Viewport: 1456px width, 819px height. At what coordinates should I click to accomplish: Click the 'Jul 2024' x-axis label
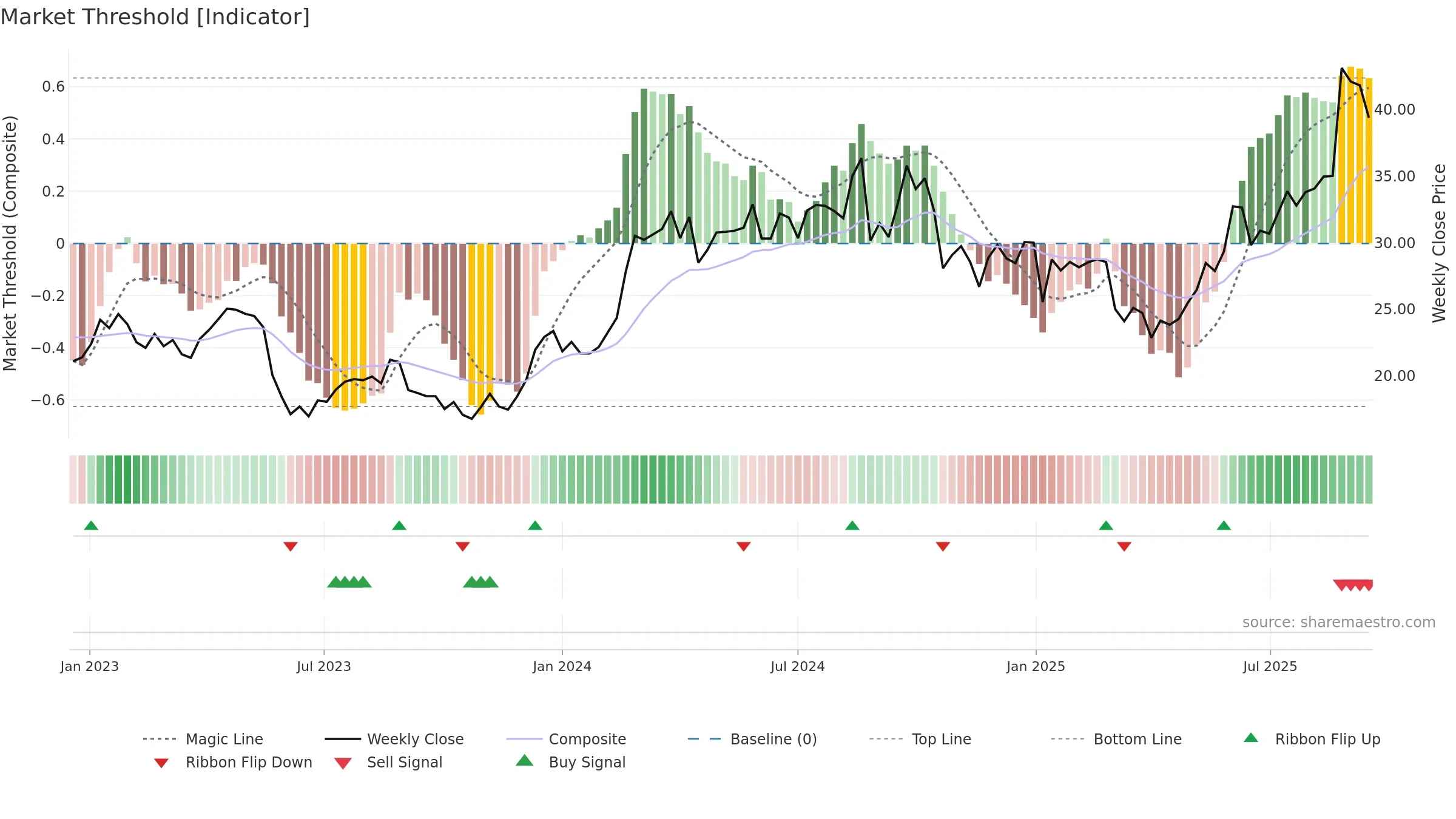point(798,666)
